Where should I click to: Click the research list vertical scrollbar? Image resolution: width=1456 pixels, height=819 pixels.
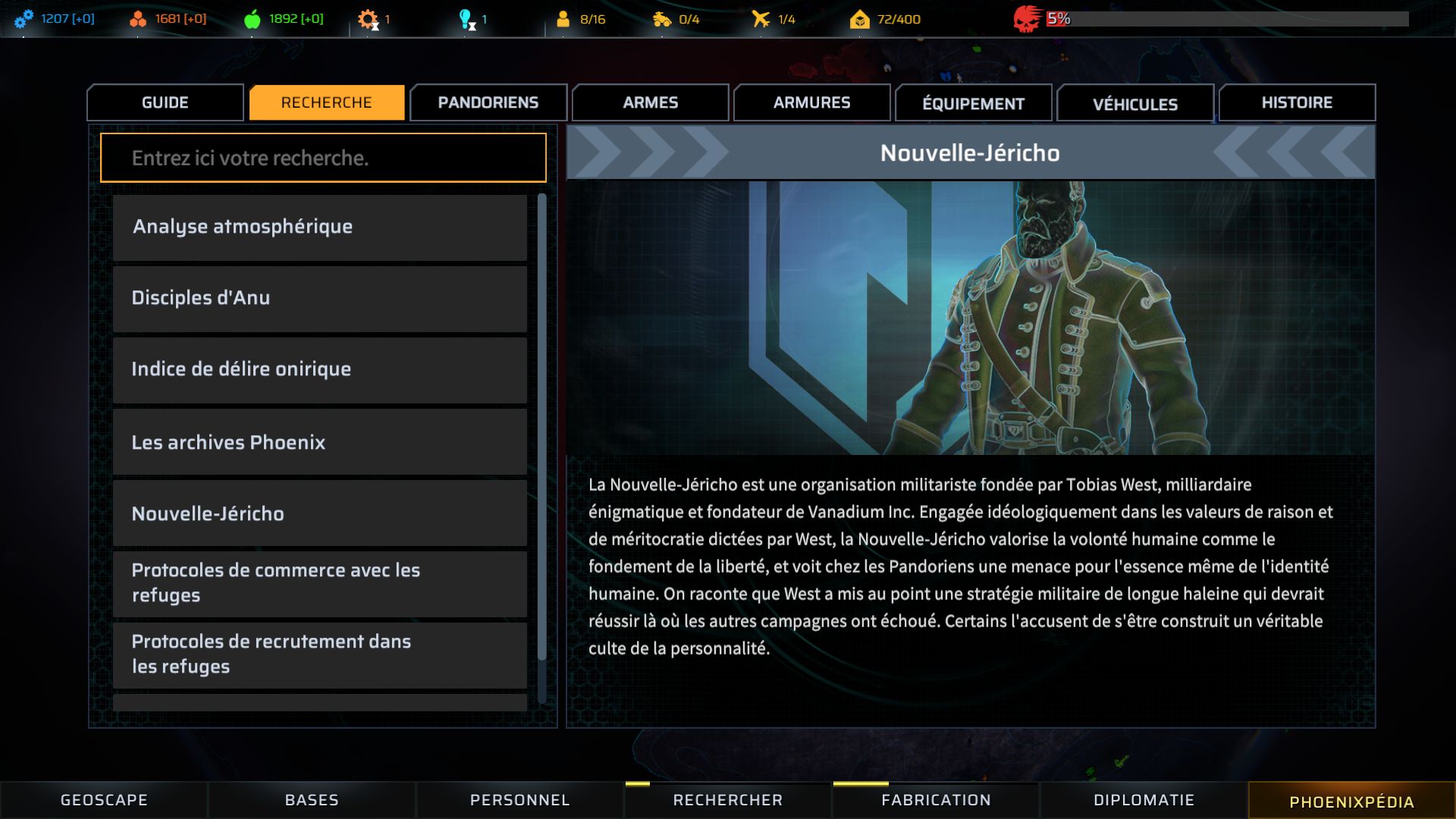coord(541,426)
